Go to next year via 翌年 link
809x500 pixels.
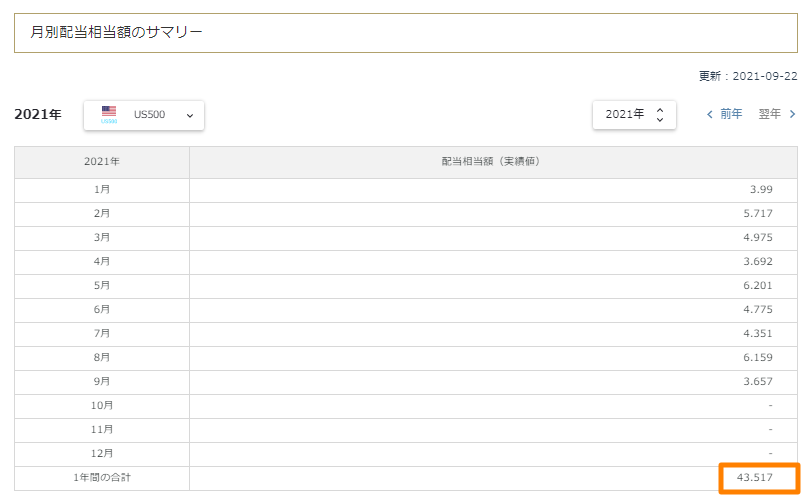[769, 114]
